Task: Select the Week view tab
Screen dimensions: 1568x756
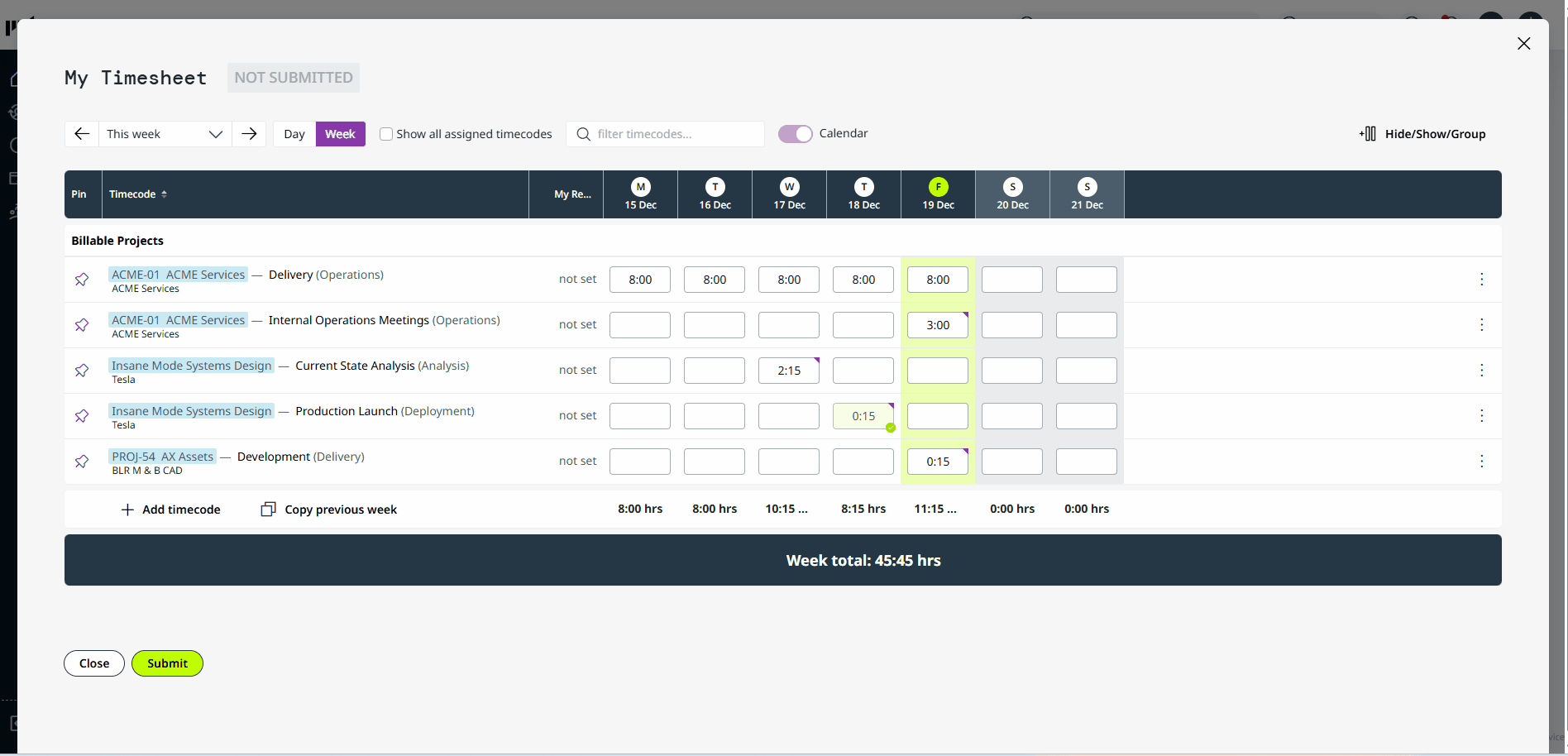Action: tap(340, 134)
